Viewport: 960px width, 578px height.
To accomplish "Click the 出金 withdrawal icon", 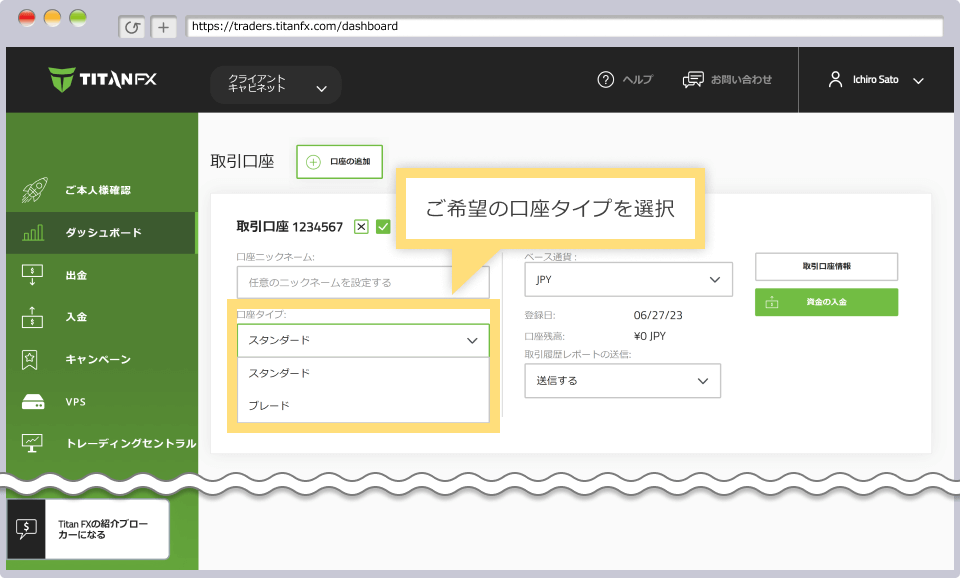I will pyautogui.click(x=32, y=275).
